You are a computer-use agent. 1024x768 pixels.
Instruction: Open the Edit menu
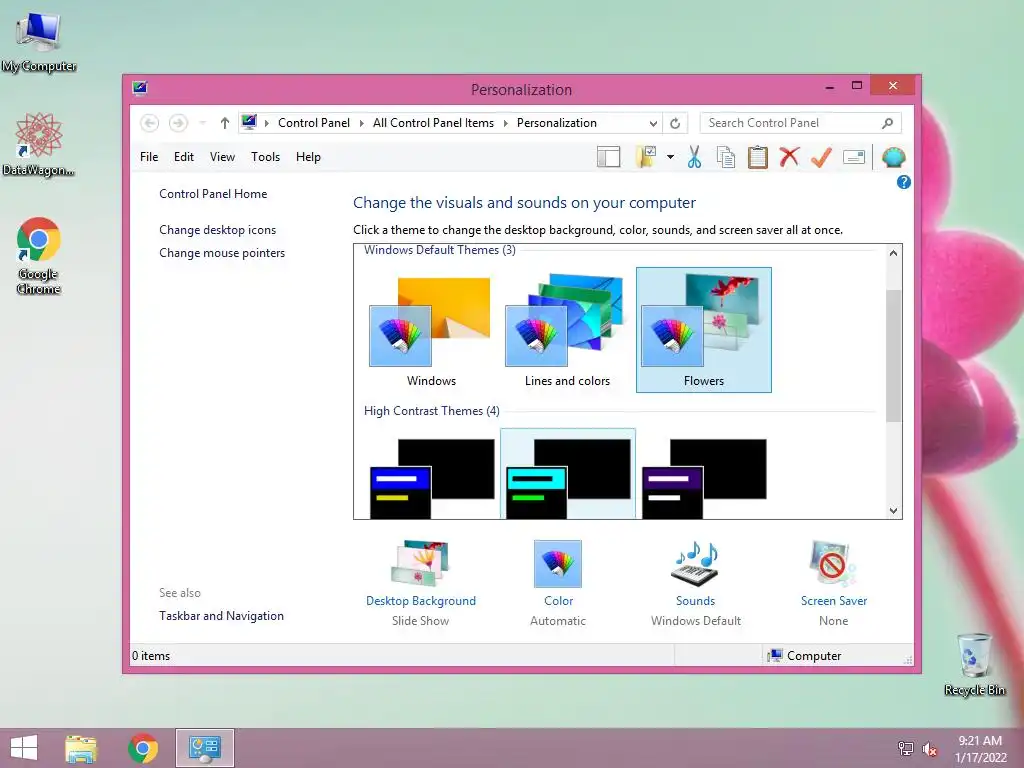pyautogui.click(x=184, y=157)
